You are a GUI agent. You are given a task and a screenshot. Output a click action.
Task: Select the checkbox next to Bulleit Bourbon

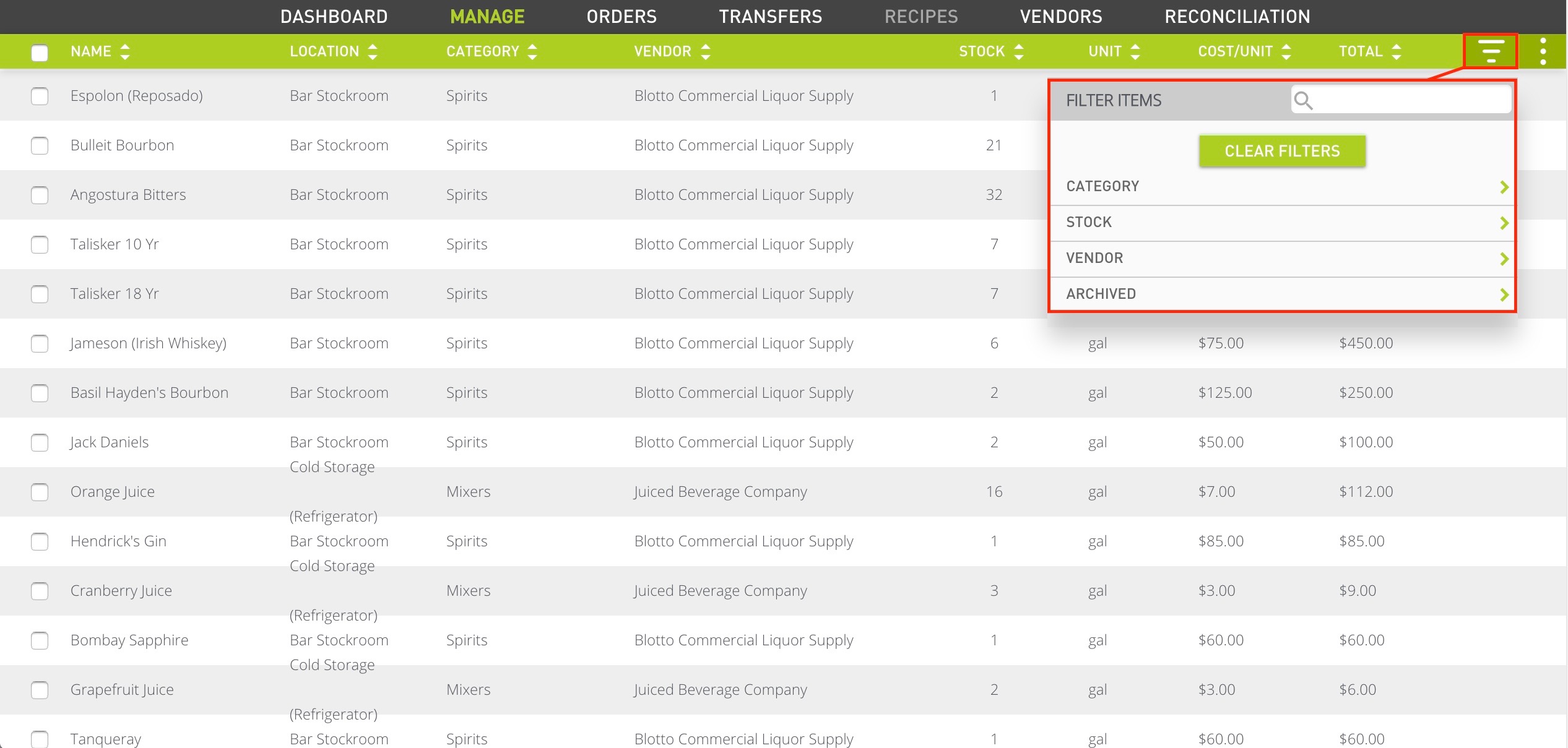coord(40,146)
